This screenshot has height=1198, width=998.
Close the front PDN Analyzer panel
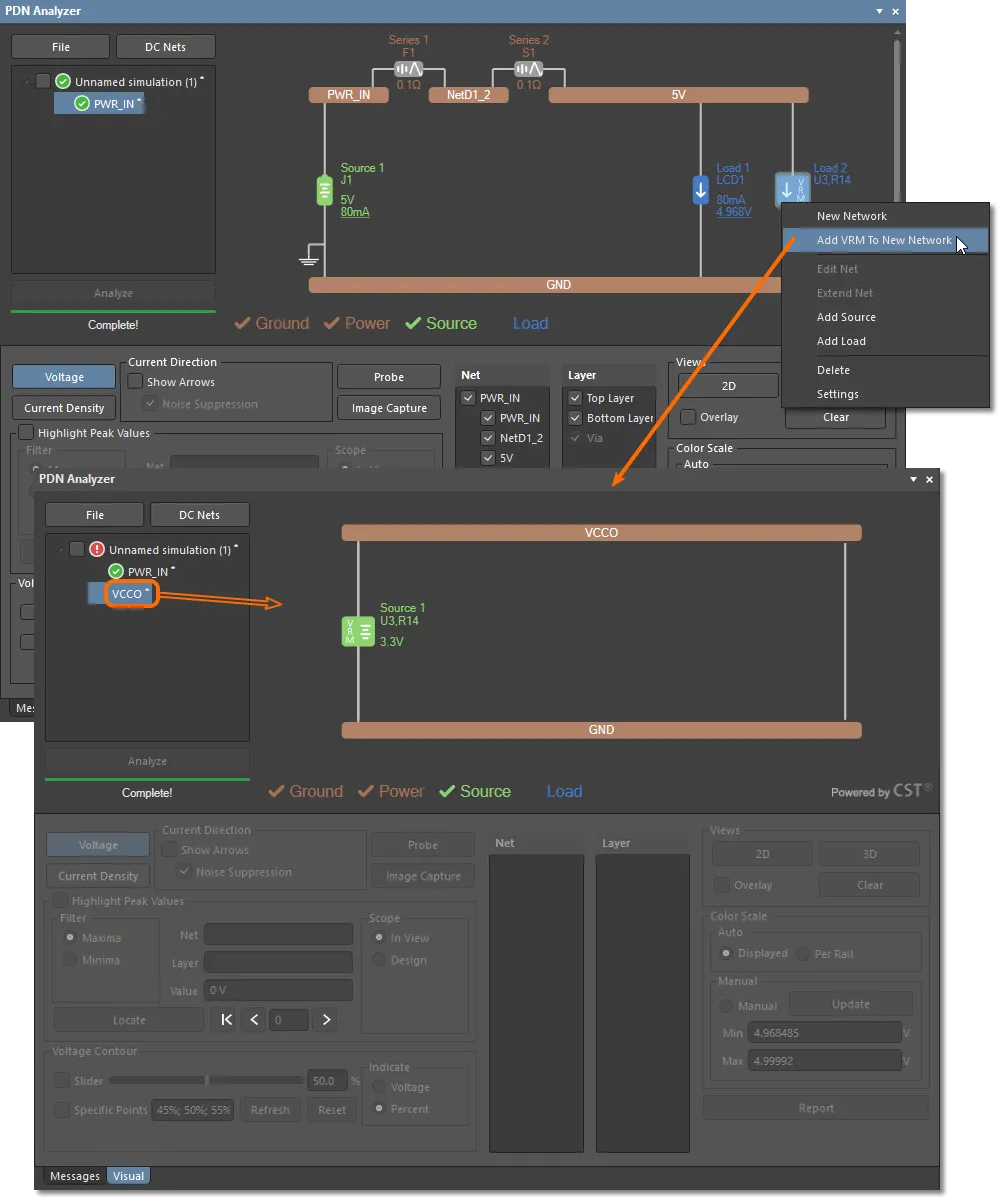coord(929,479)
